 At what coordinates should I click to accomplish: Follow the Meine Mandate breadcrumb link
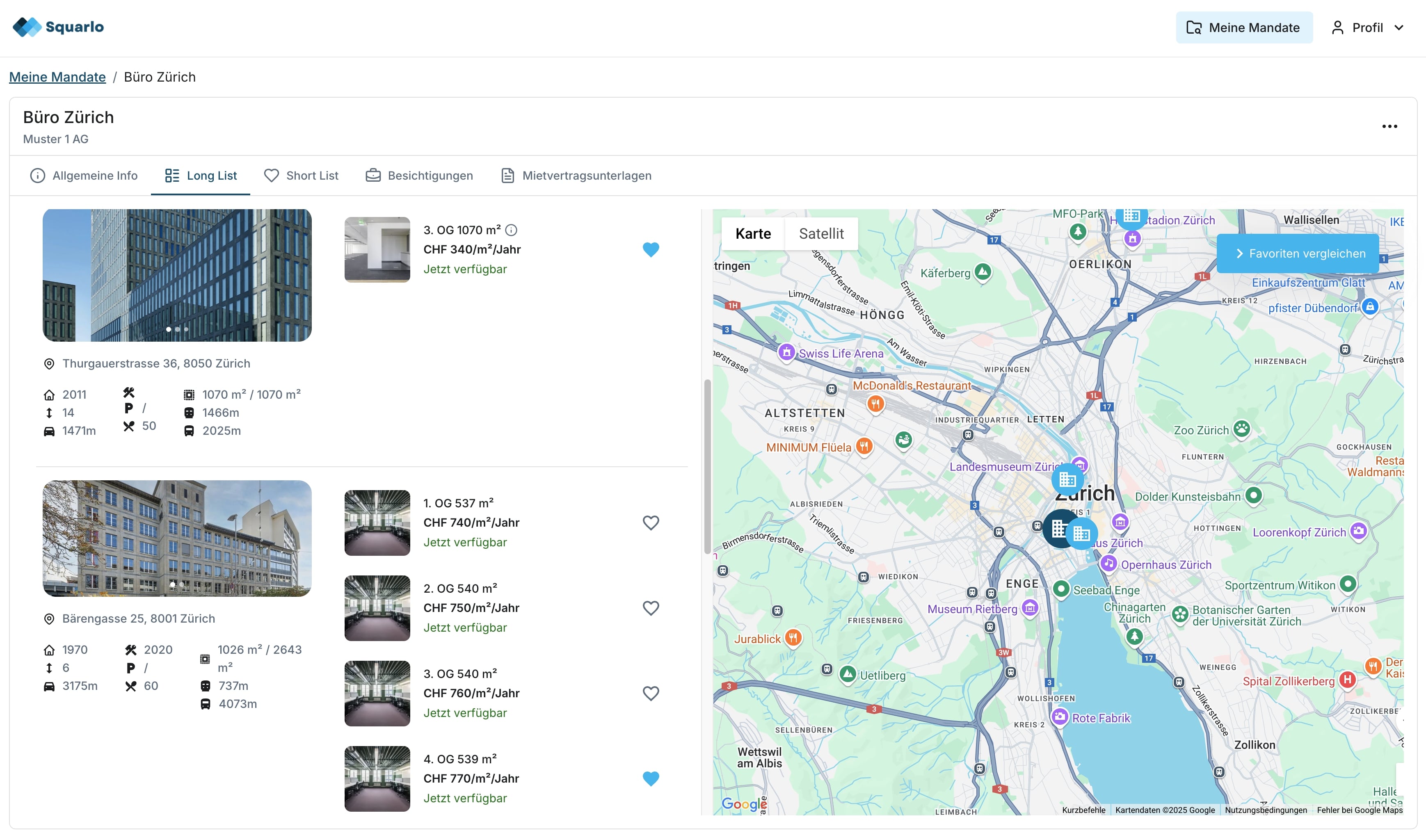tap(57, 77)
